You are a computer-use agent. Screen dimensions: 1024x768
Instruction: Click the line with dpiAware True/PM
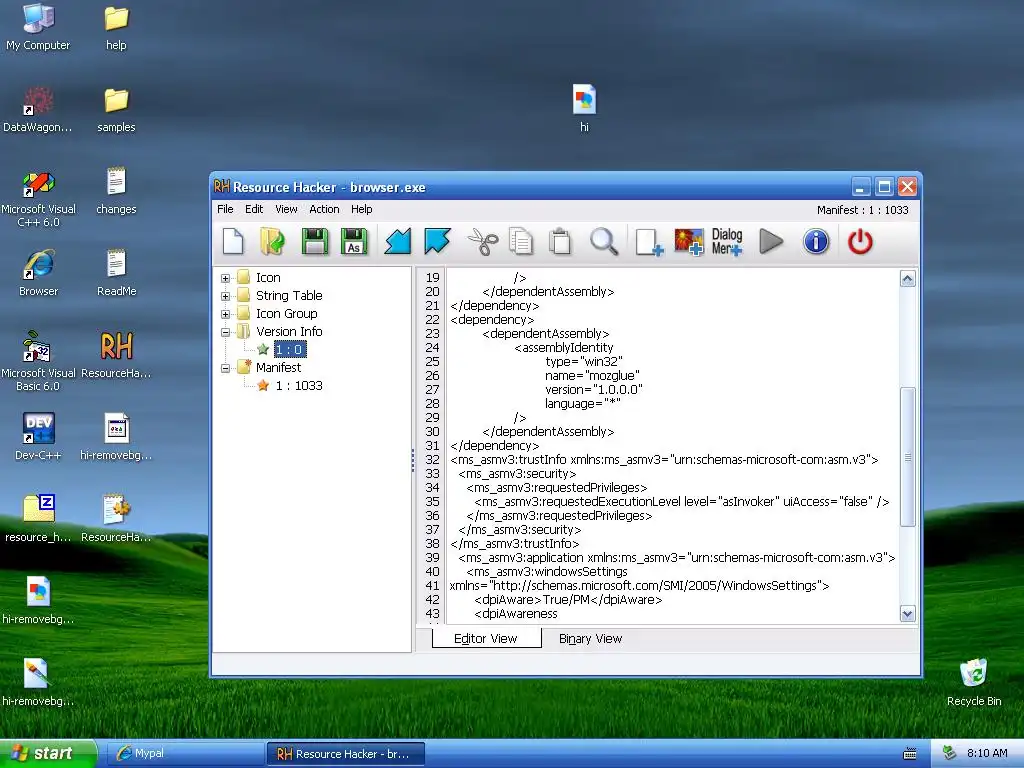click(568, 600)
